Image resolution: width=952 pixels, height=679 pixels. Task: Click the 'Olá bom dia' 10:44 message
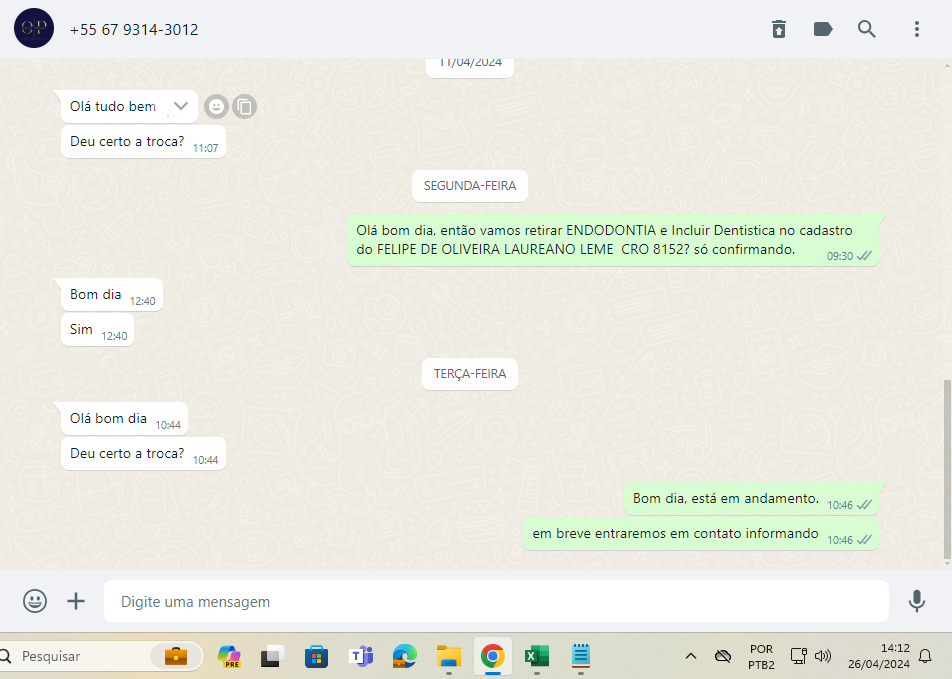coord(124,419)
